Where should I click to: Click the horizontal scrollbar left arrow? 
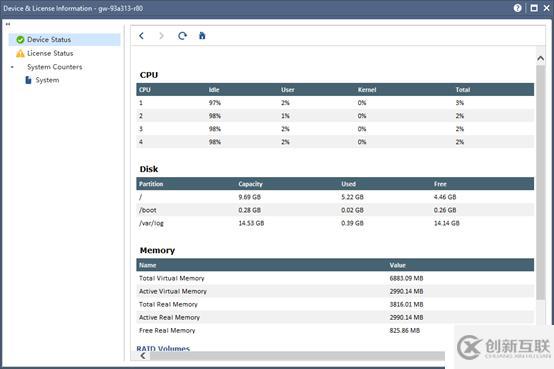tap(143, 356)
